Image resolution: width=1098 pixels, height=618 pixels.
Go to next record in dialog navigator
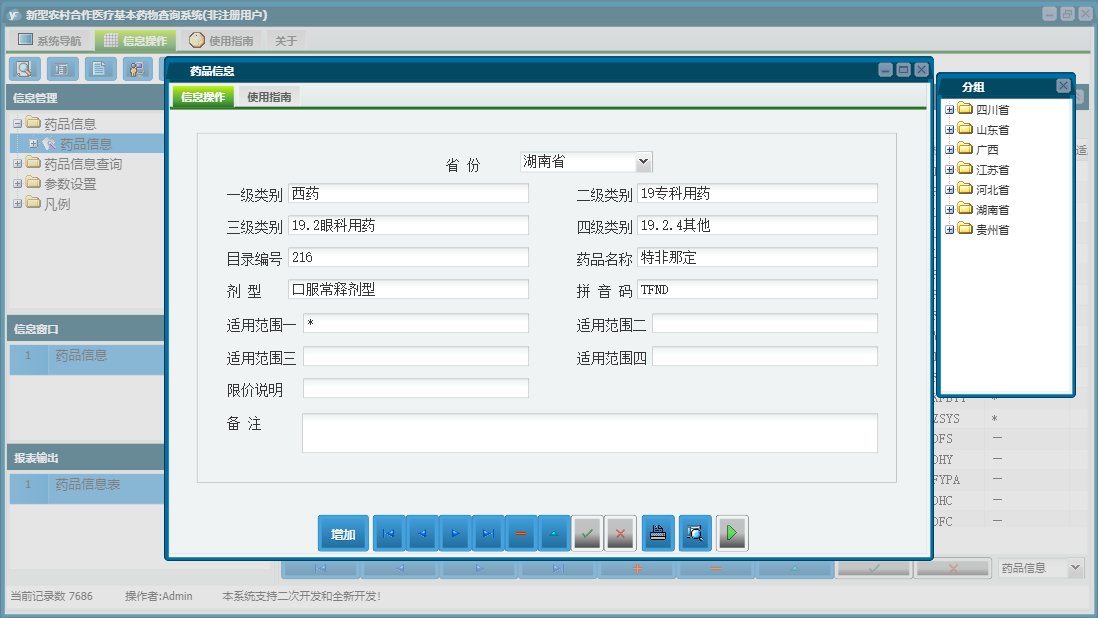(455, 533)
